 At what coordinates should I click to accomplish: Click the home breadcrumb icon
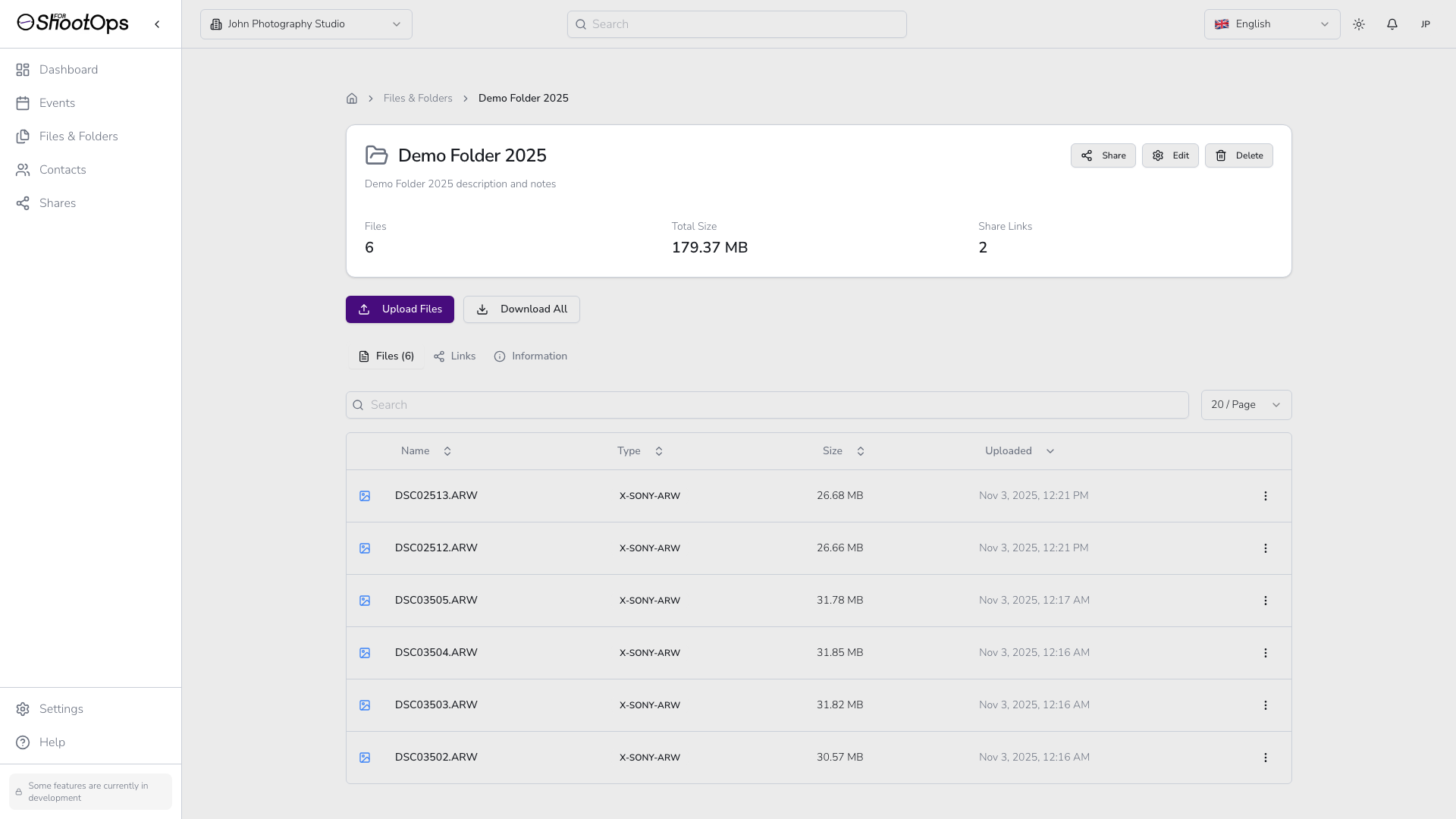click(x=352, y=99)
